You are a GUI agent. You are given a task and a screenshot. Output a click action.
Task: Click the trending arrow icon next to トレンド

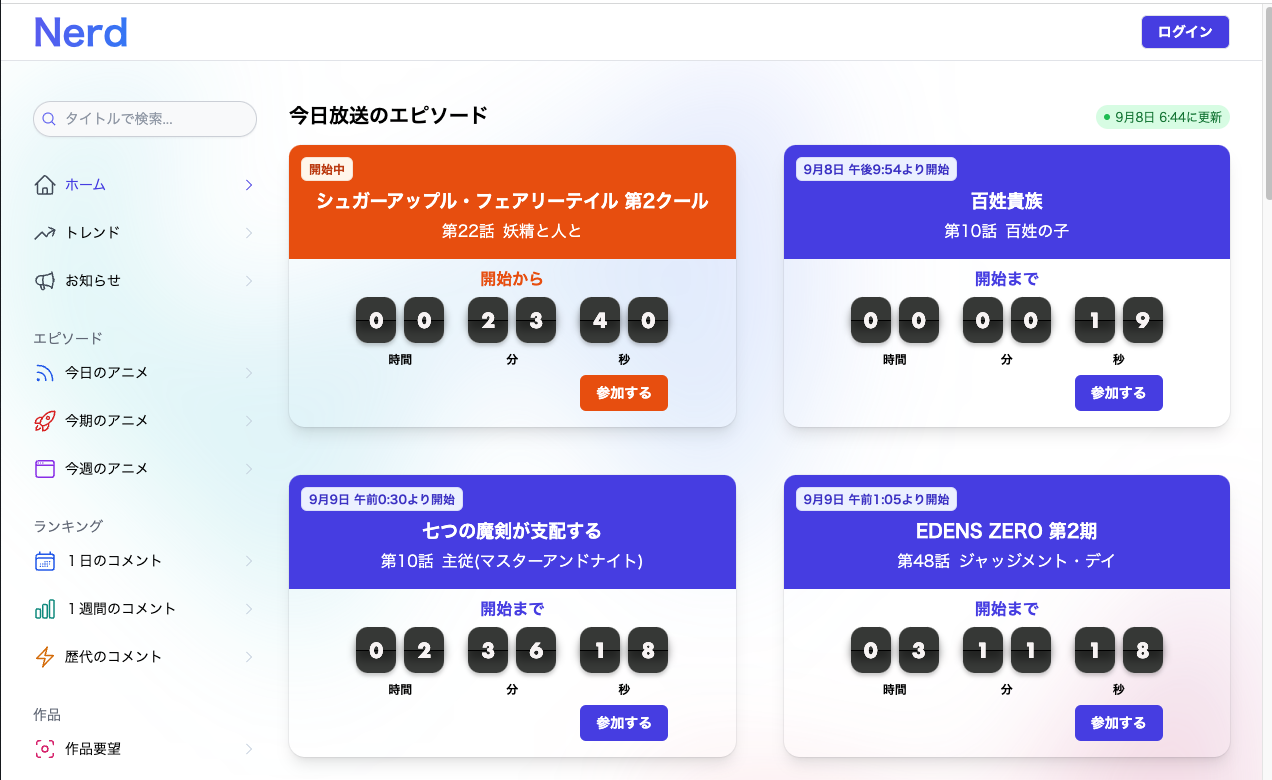click(x=44, y=232)
